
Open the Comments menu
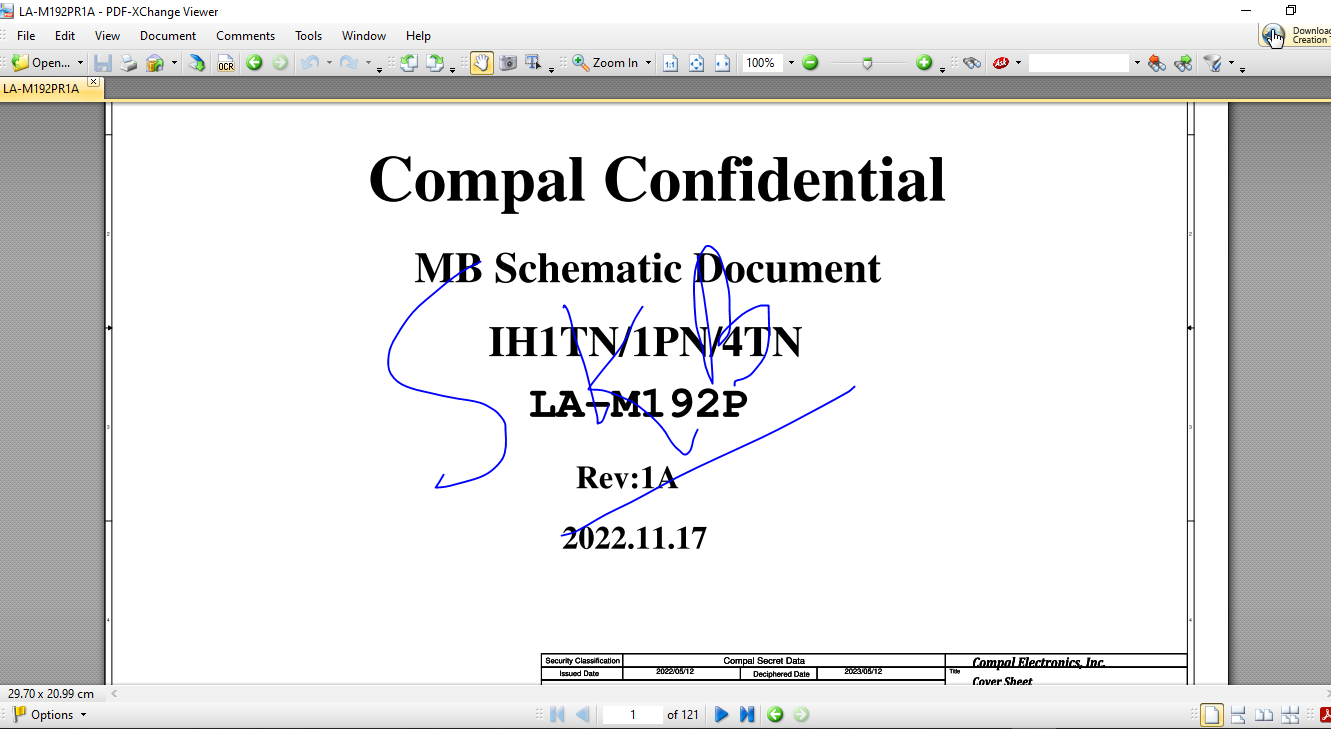tap(246, 36)
